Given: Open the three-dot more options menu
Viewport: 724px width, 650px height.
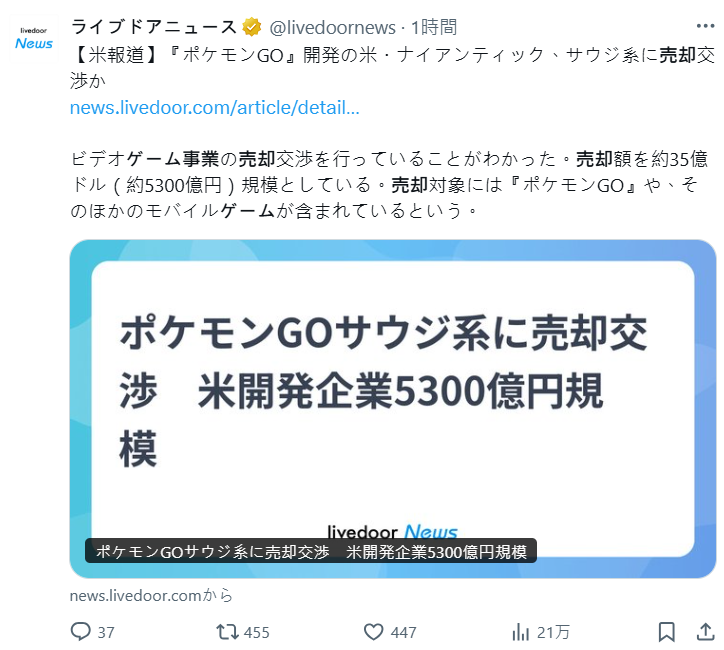Looking at the screenshot, I should [x=705, y=26].
